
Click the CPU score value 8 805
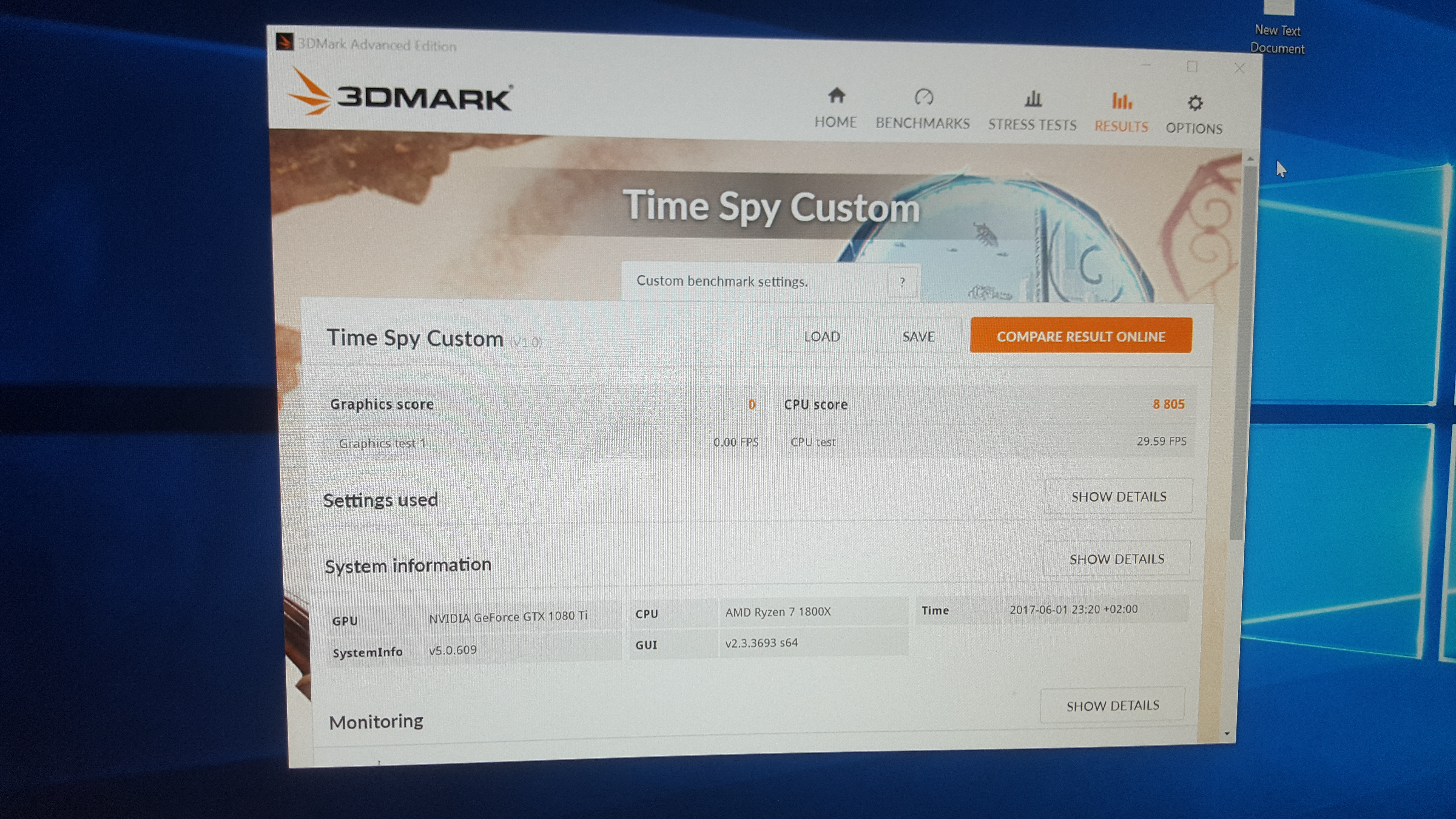click(x=1168, y=404)
